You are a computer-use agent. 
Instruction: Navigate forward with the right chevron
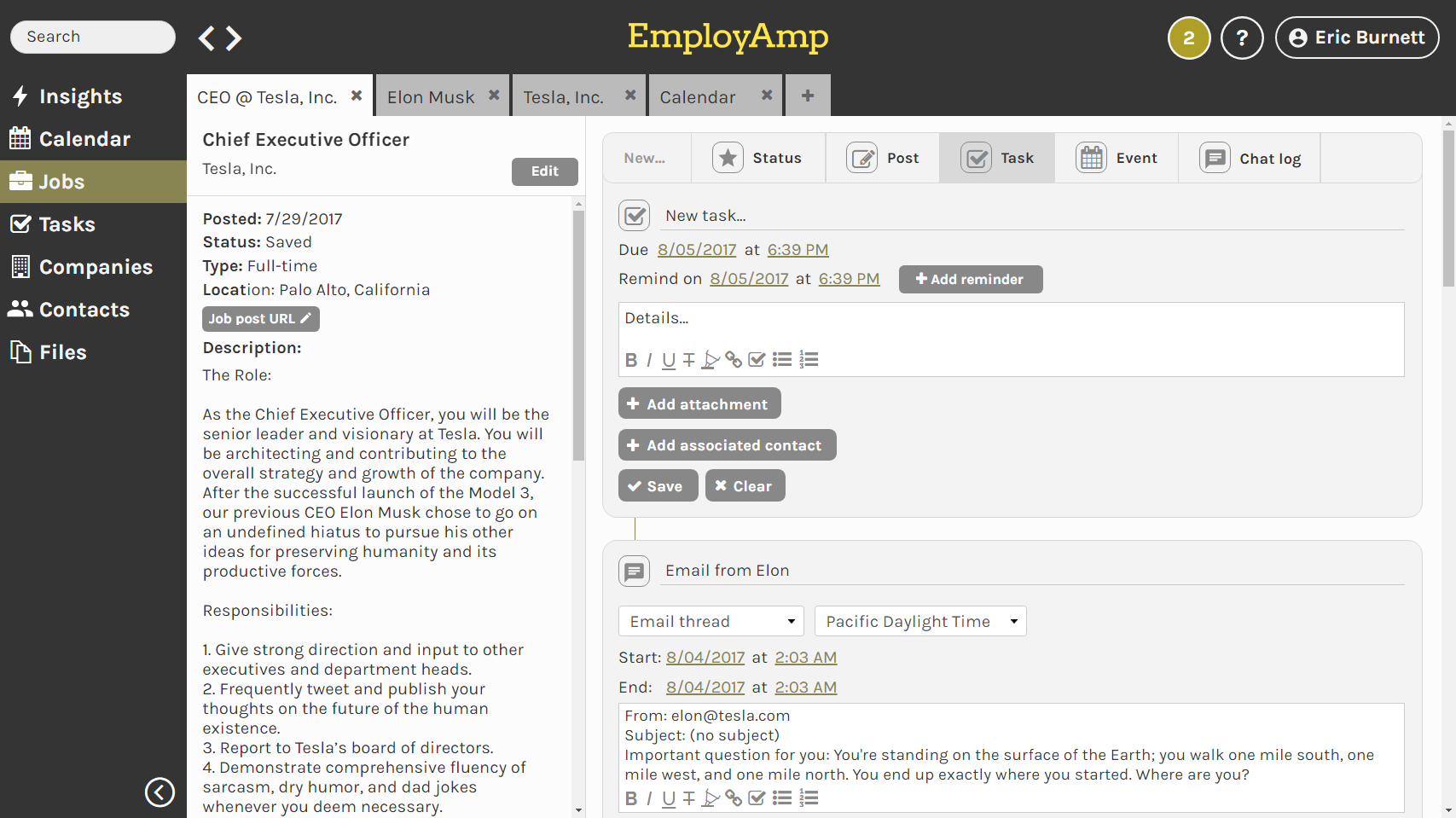(x=234, y=38)
